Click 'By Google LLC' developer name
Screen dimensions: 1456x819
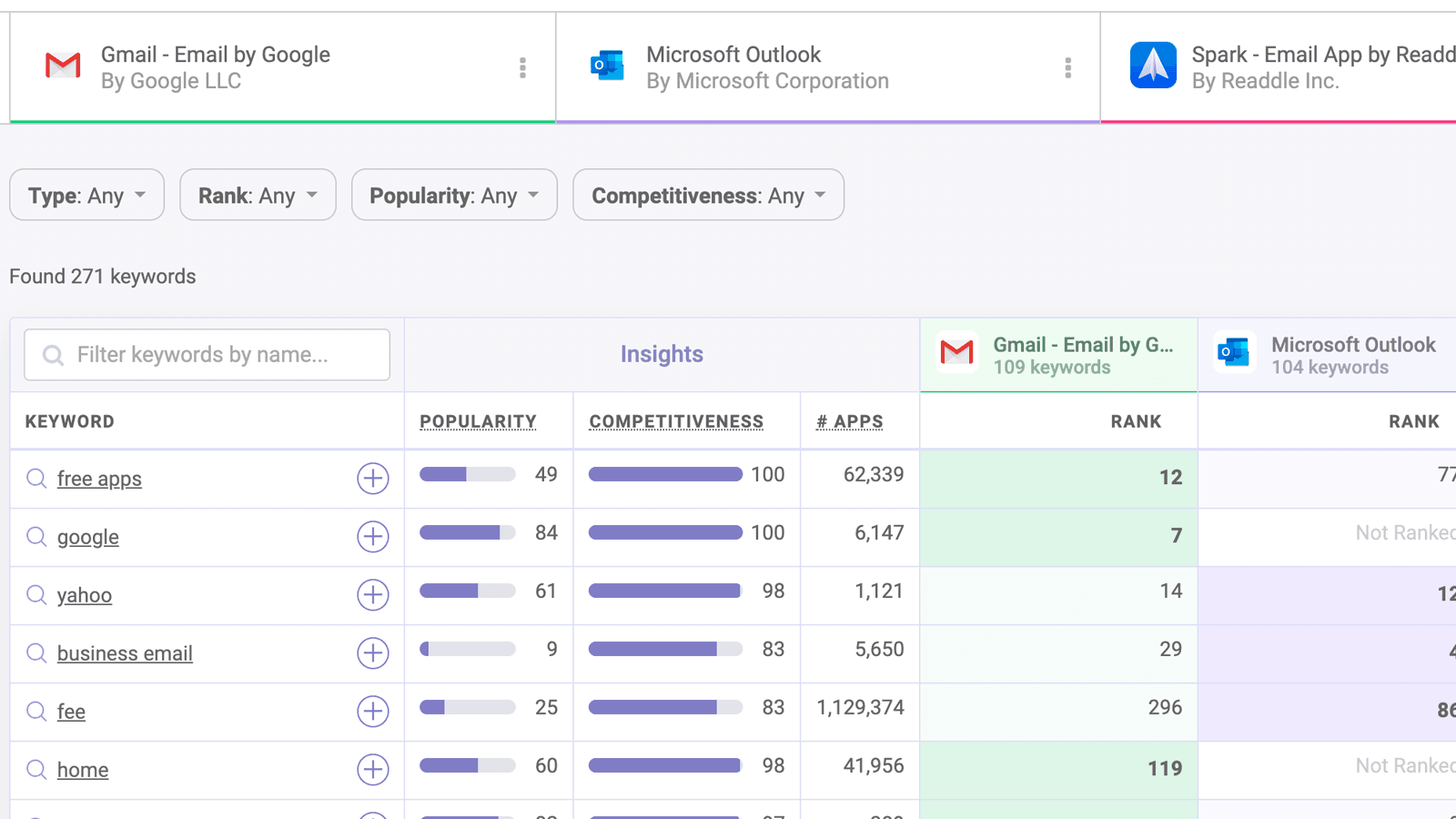(171, 81)
